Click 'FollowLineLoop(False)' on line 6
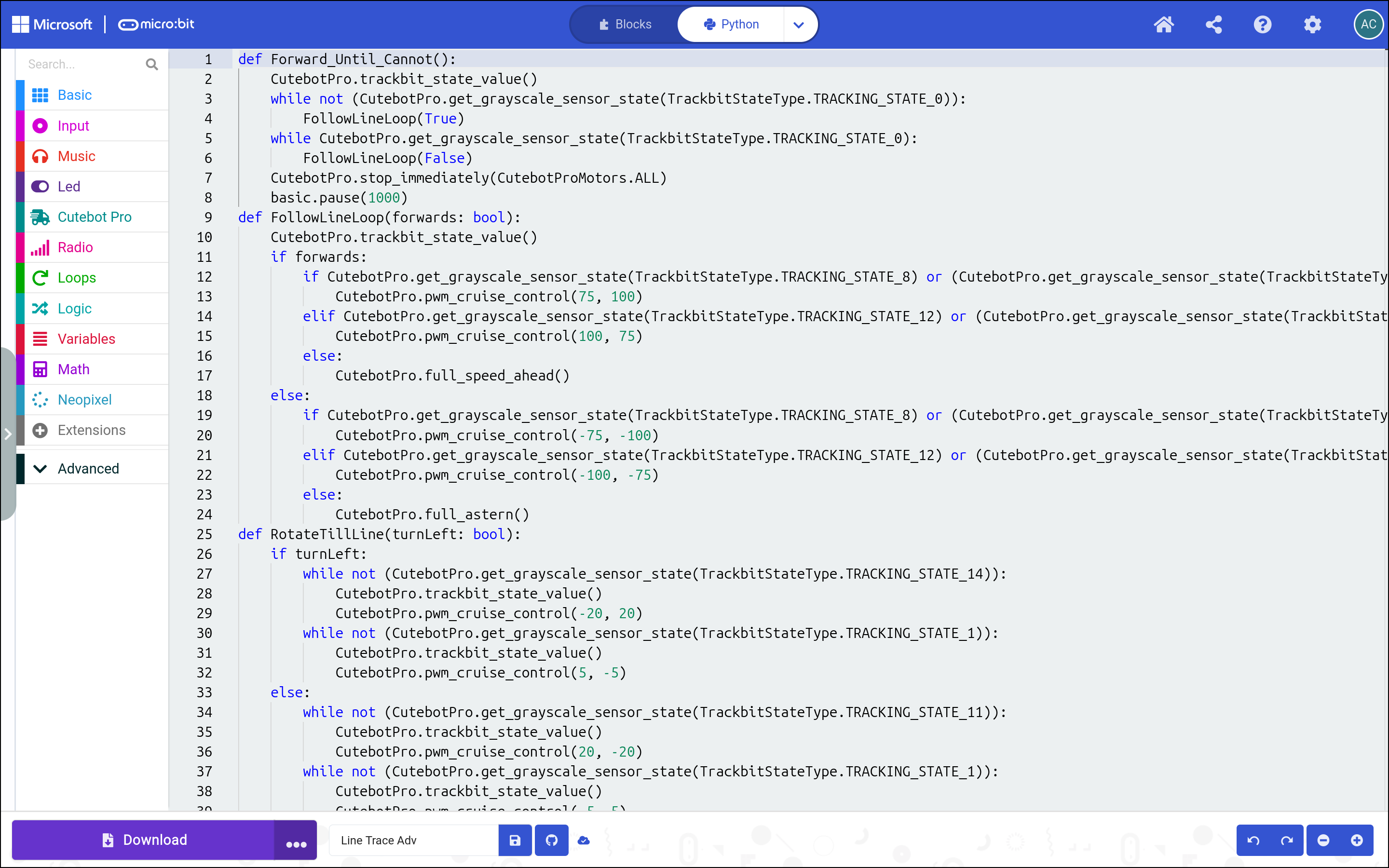 (387, 159)
